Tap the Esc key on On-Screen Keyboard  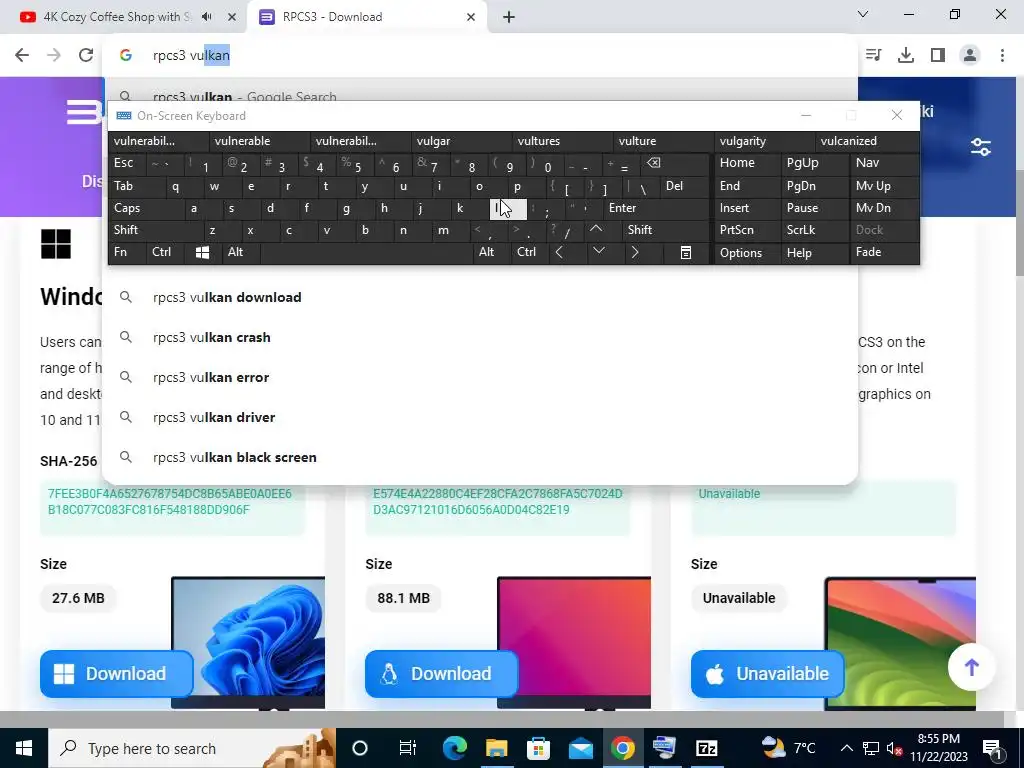tap(127, 163)
